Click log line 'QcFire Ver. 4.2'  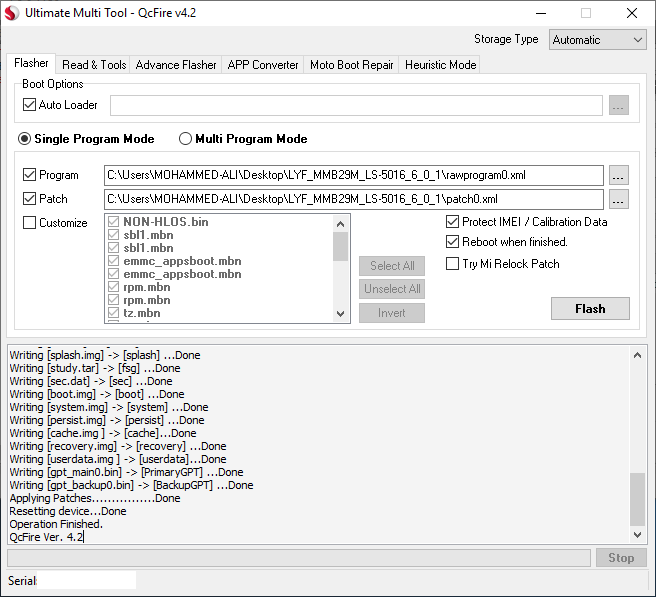pos(46,537)
